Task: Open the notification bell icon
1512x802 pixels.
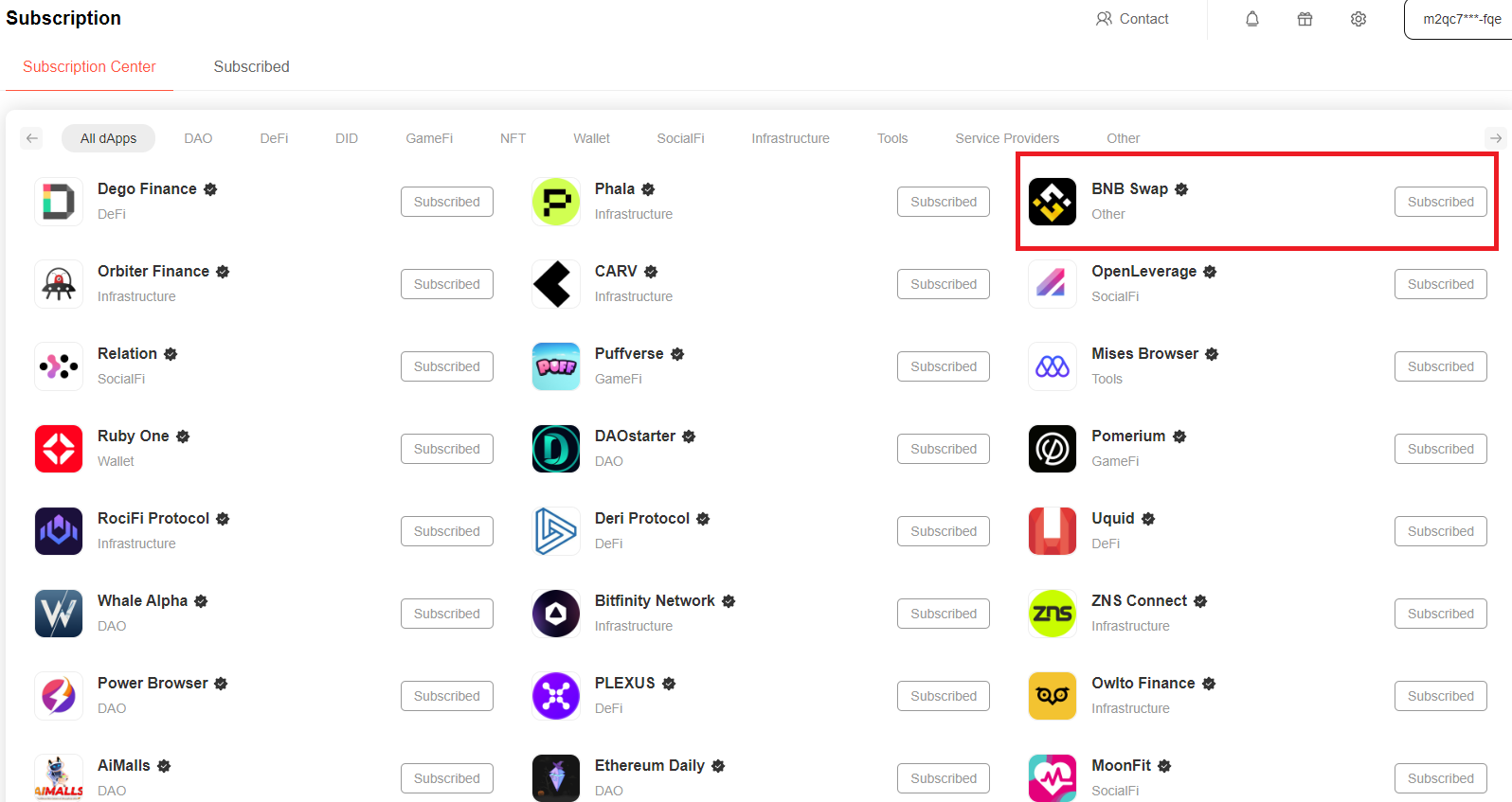Action: click(x=1252, y=19)
